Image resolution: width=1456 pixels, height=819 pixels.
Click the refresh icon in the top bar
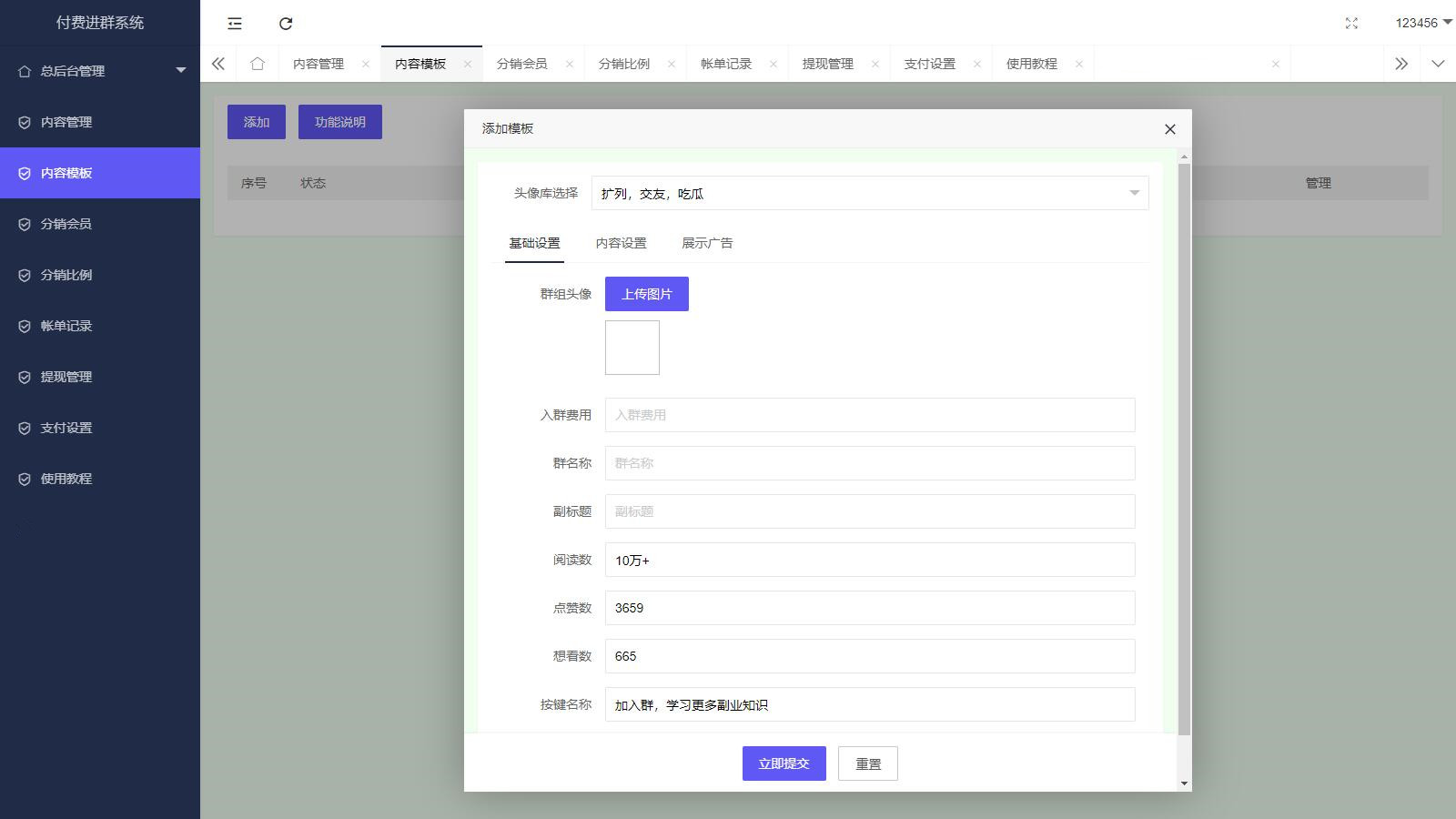pos(286,24)
